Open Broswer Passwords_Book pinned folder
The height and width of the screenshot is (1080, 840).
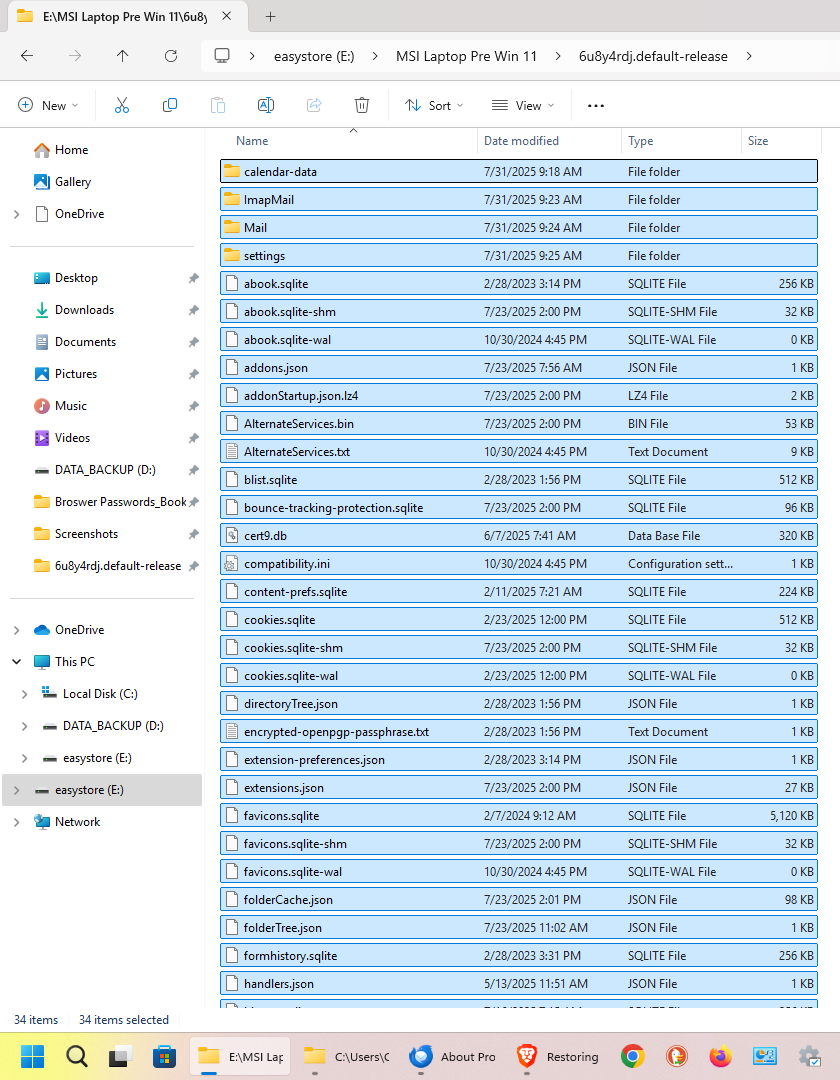click(x=120, y=502)
